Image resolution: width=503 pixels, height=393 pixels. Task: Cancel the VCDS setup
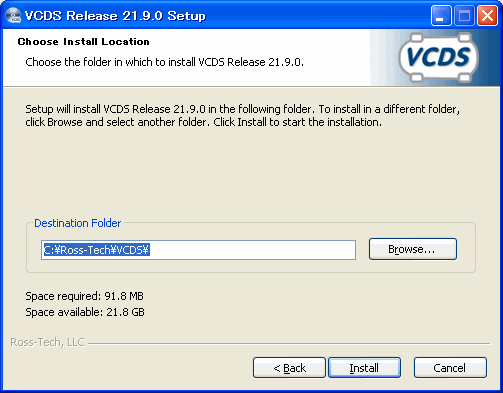450,368
